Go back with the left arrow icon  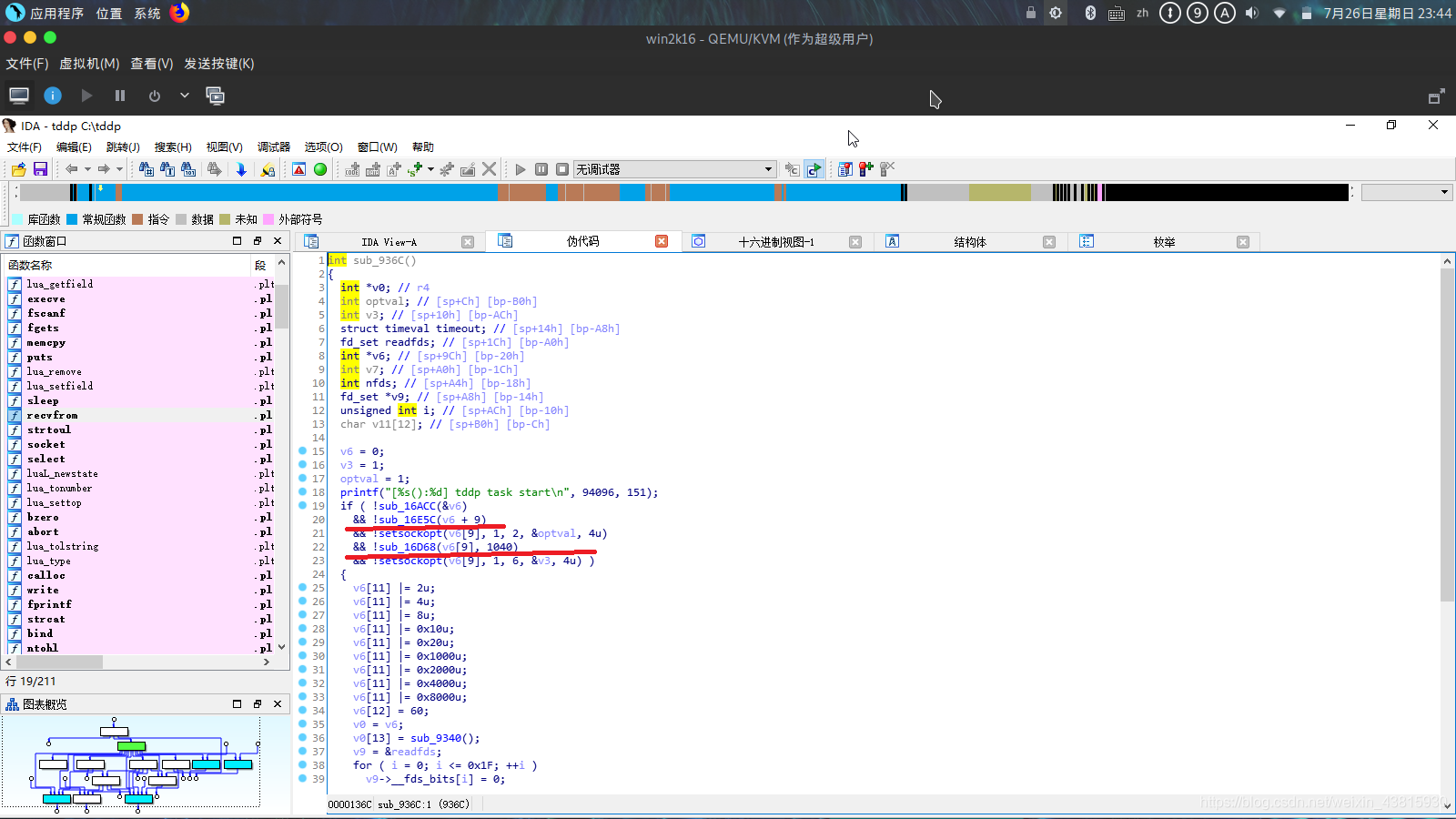(71, 169)
